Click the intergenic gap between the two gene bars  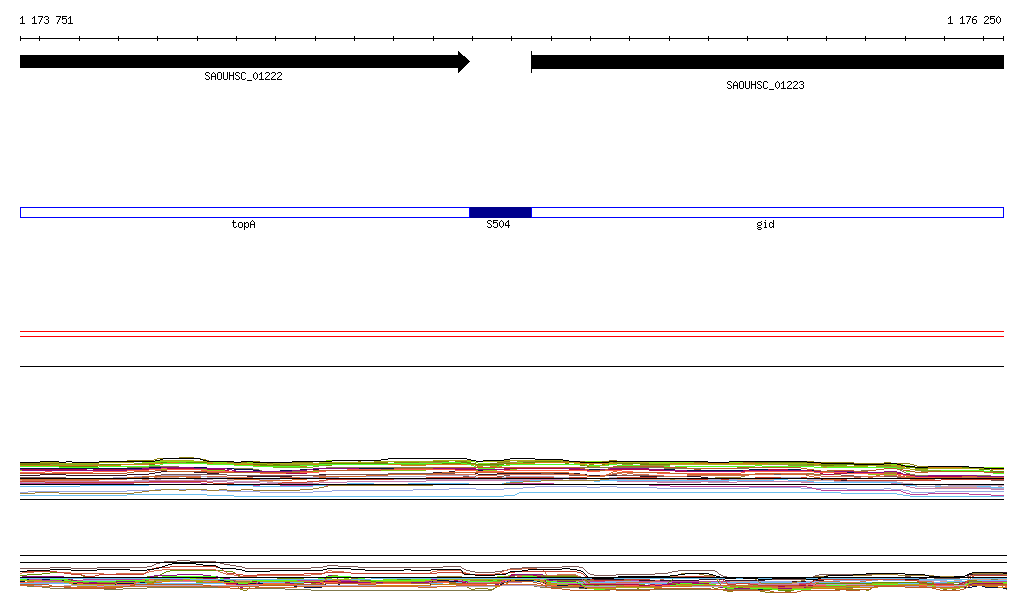(500, 62)
